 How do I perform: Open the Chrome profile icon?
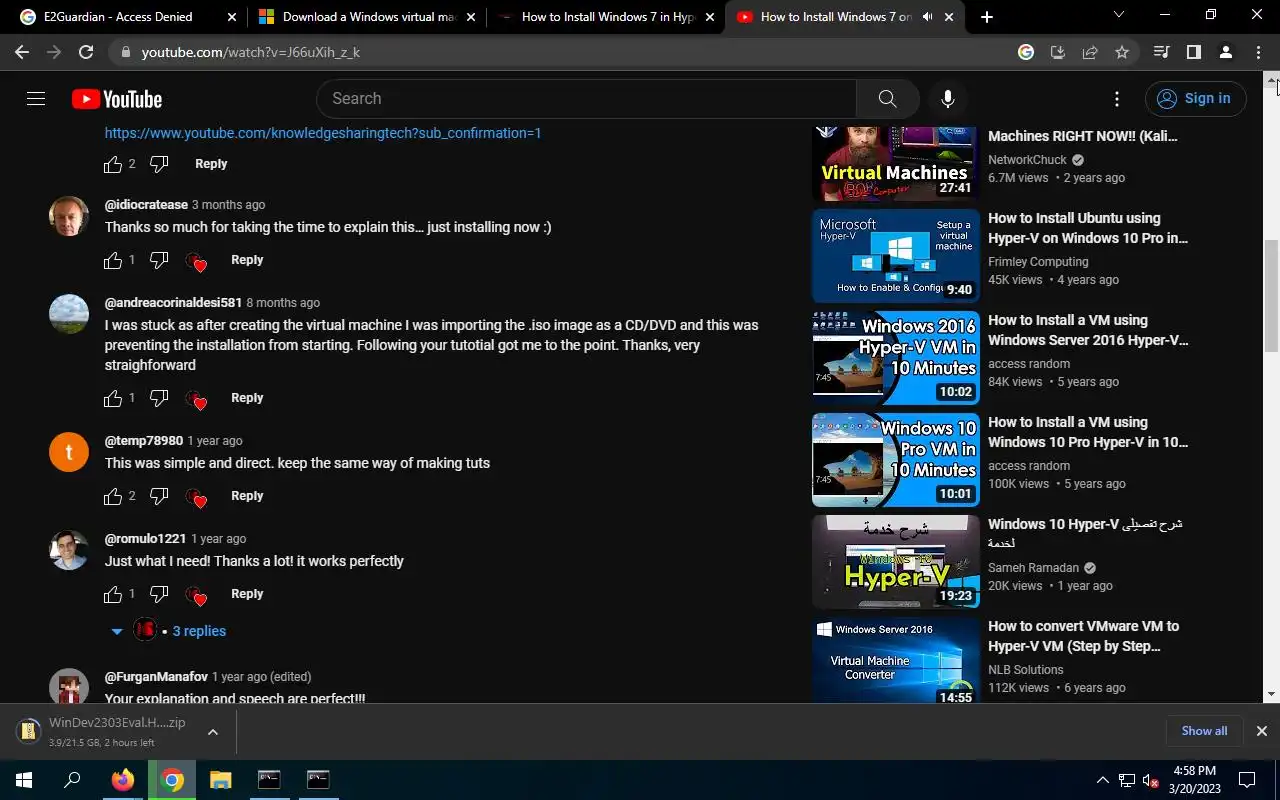(x=1225, y=52)
